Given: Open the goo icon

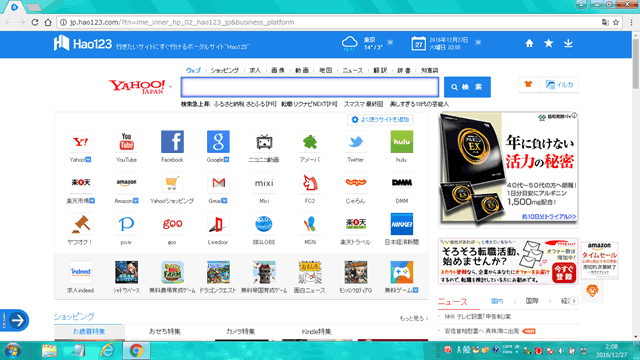Looking at the screenshot, I should (172, 224).
